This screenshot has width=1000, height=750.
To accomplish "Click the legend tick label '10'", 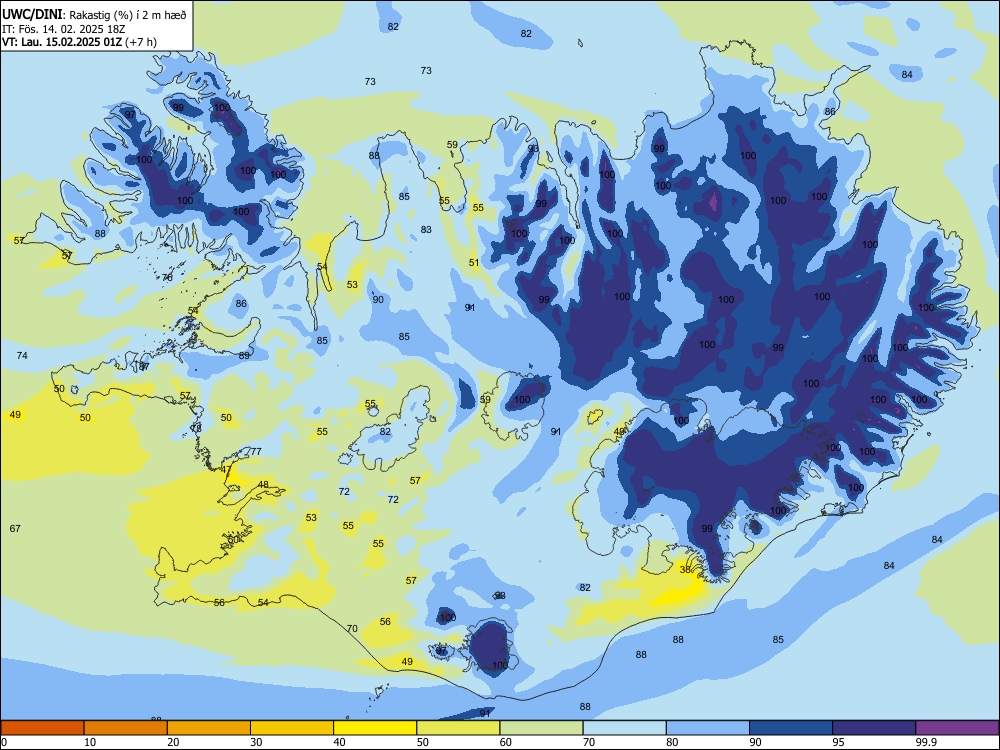I will (90, 742).
